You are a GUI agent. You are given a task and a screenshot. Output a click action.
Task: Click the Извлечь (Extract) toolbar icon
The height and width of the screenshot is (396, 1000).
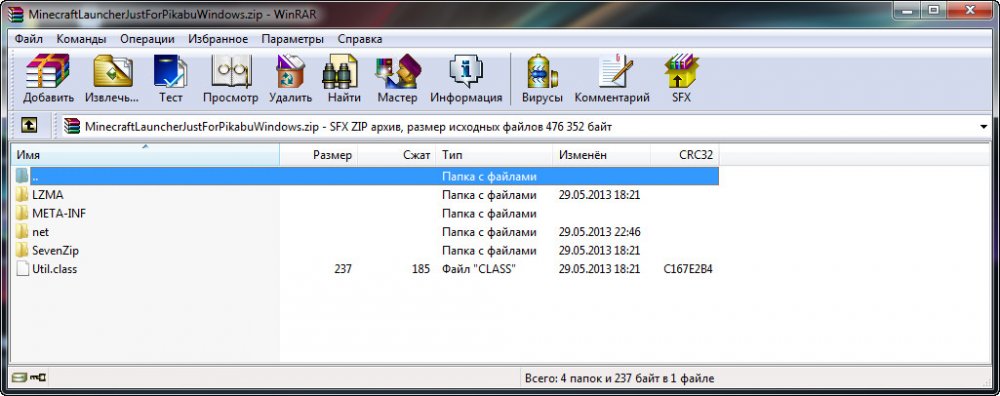pyautogui.click(x=112, y=71)
